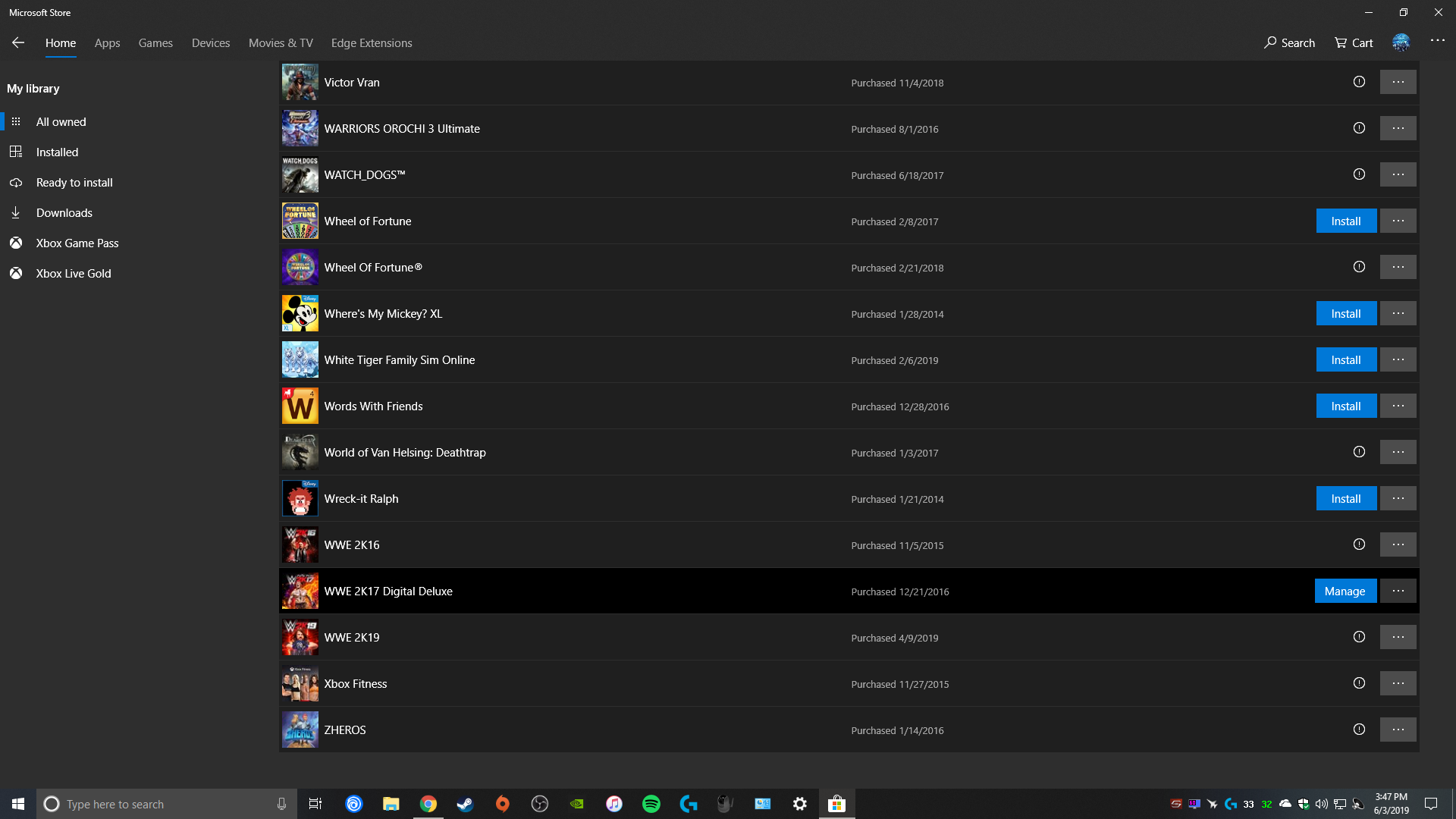Open OBS Studio from the taskbar

(540, 804)
